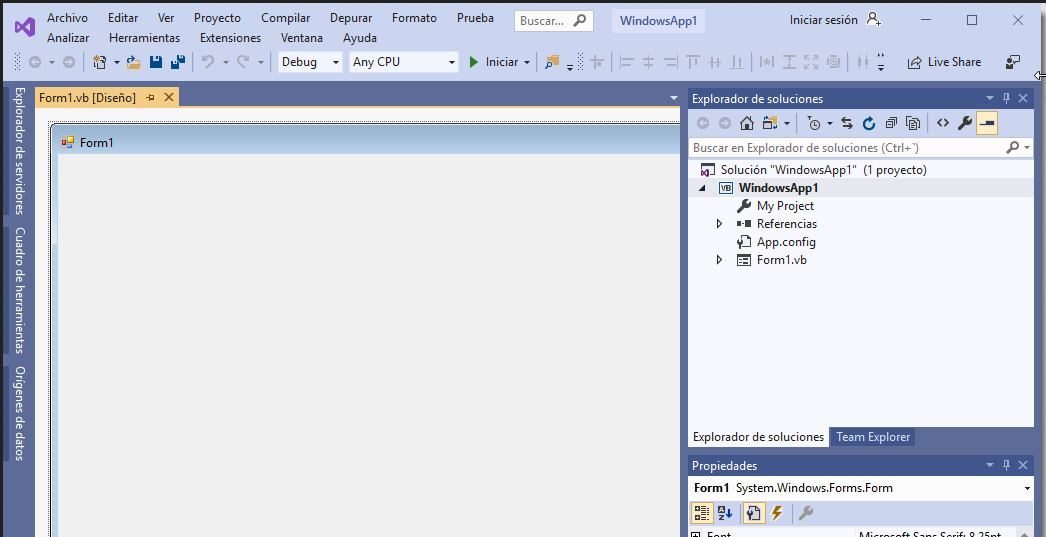The image size is (1046, 537).
Task: Open Cuadro de herramientas side tab
Action: click(x=20, y=290)
